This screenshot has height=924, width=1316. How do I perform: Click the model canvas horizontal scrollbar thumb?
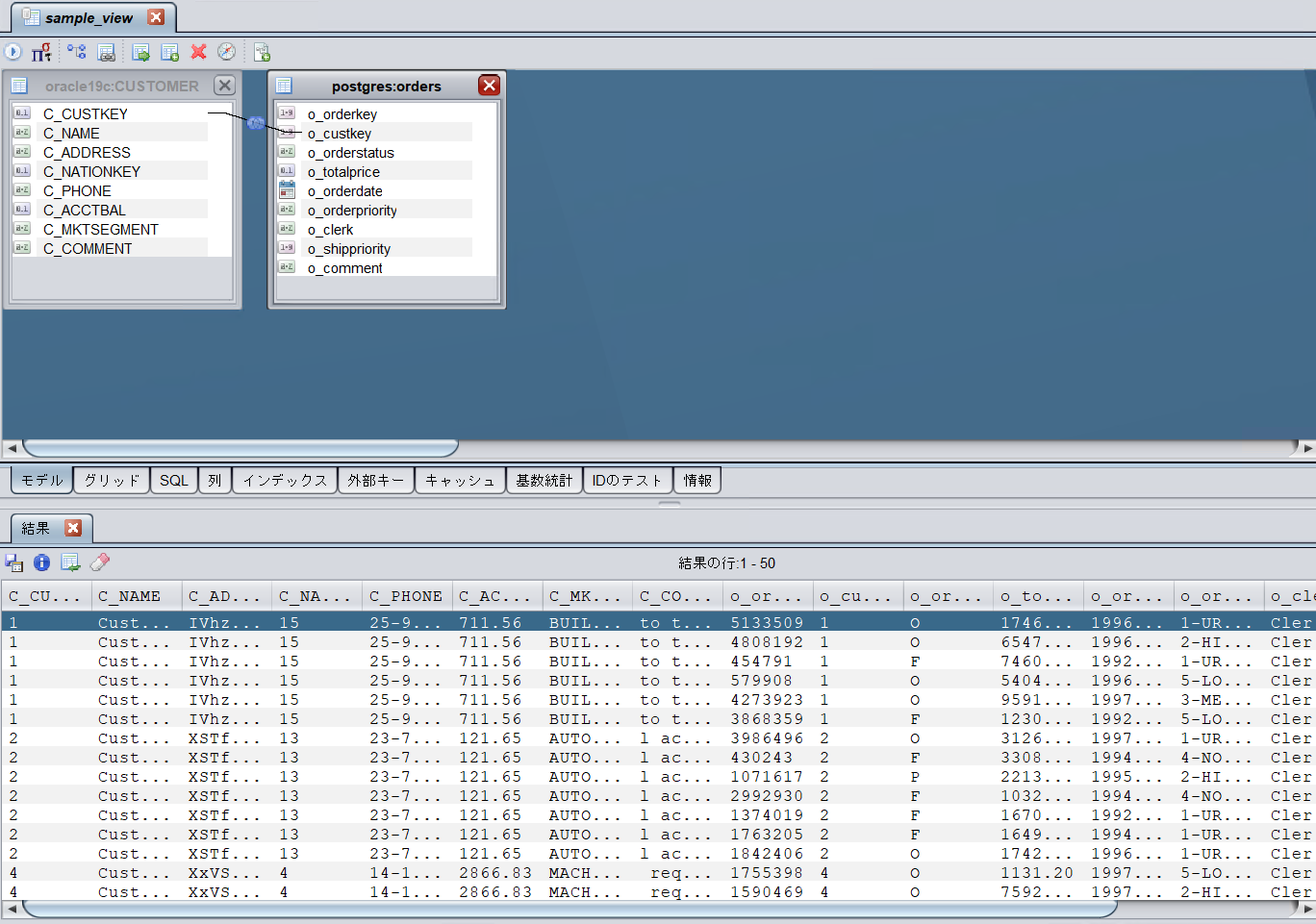240,448
